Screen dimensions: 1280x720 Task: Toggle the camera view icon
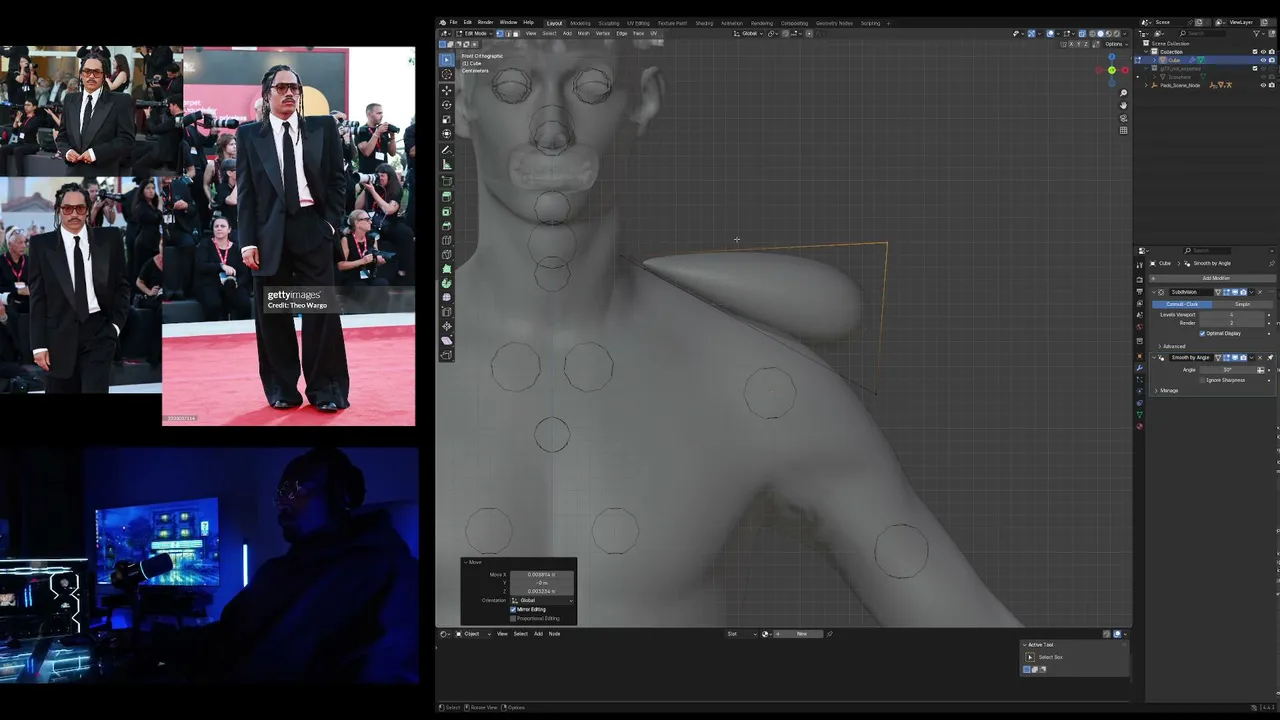tap(1124, 118)
